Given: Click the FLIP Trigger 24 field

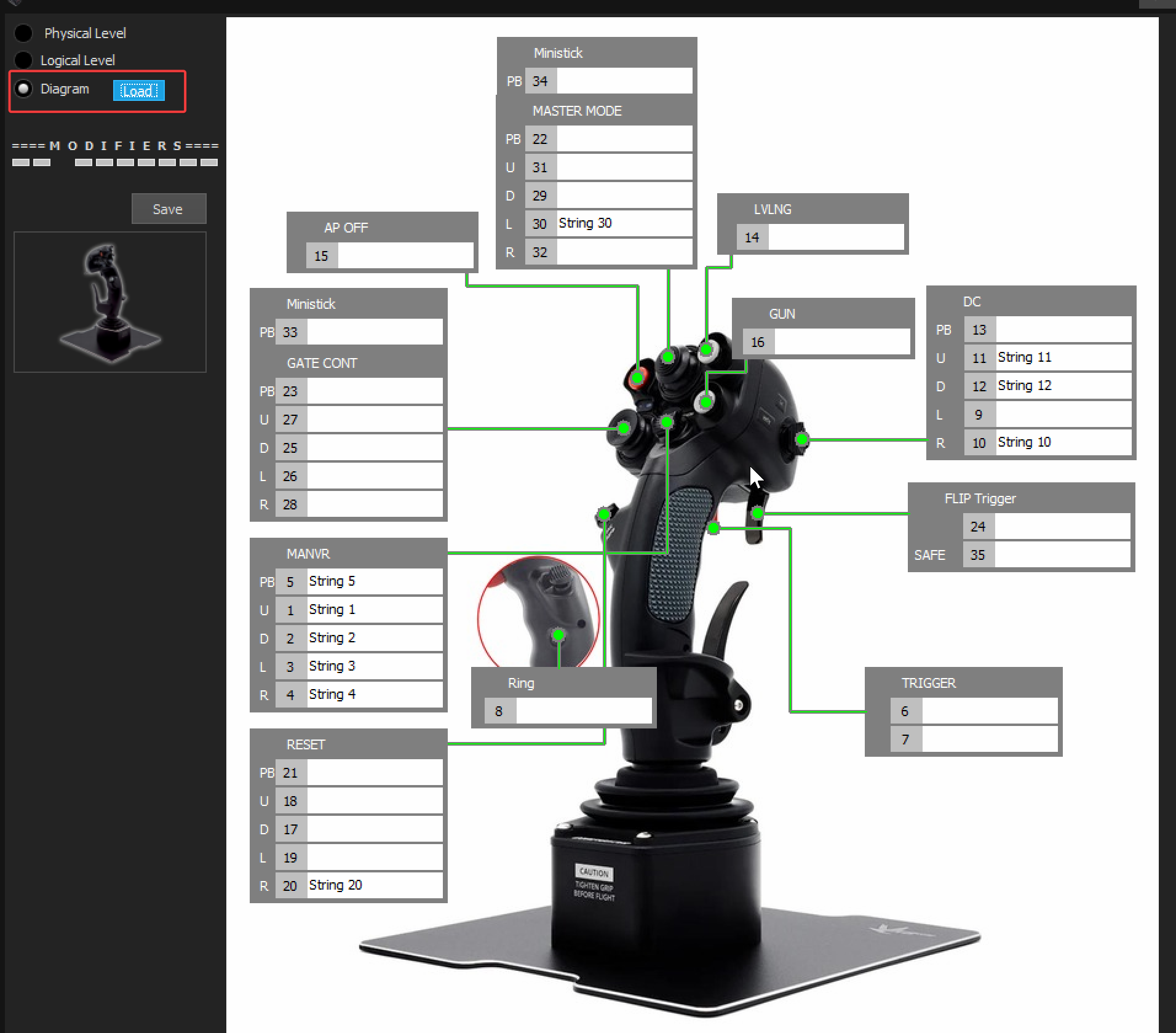Looking at the screenshot, I should point(1062,526).
